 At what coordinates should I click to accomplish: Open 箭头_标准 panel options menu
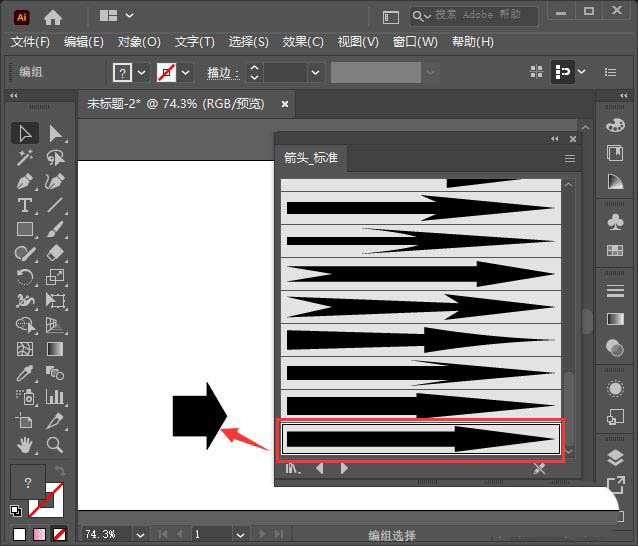coord(570,158)
